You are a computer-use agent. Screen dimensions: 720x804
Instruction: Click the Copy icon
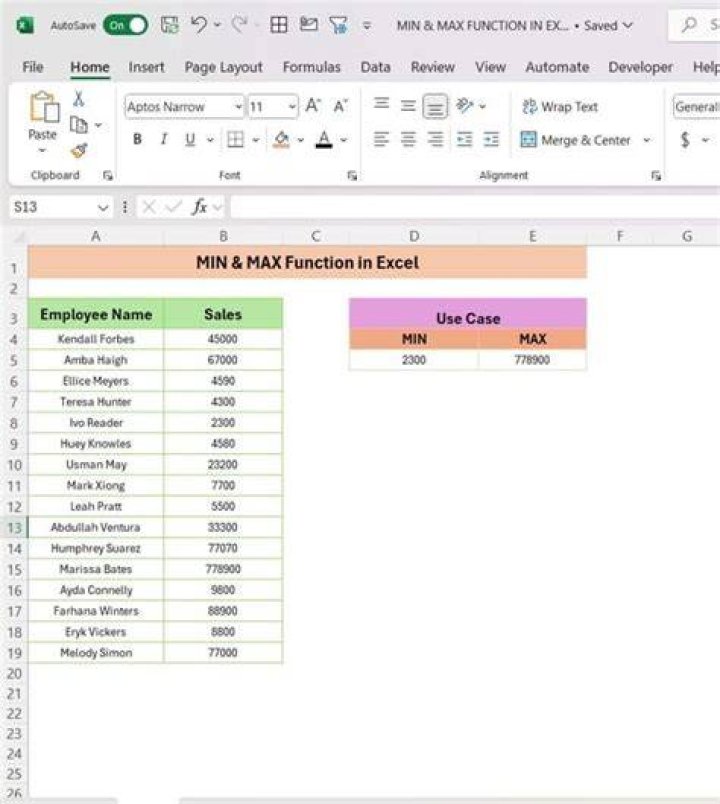[x=78, y=125]
